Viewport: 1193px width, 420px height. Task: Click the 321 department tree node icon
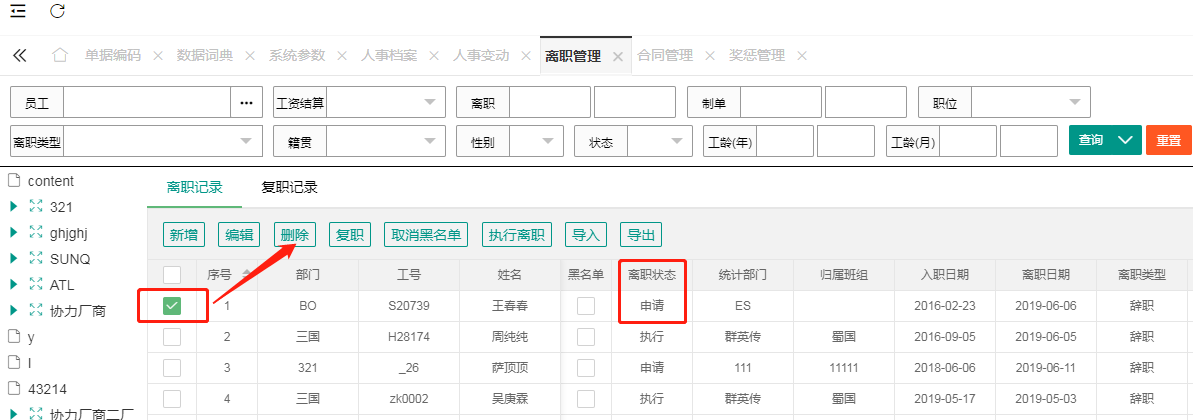[x=36, y=207]
